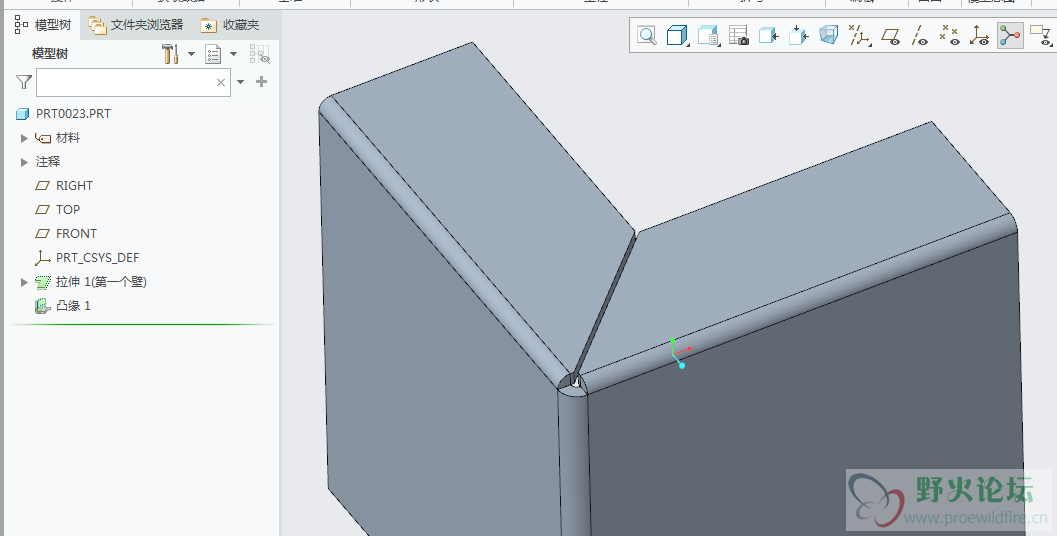Open dropdown arrow next to hammer icon
Screen dimensions: 1057x536
pos(191,54)
